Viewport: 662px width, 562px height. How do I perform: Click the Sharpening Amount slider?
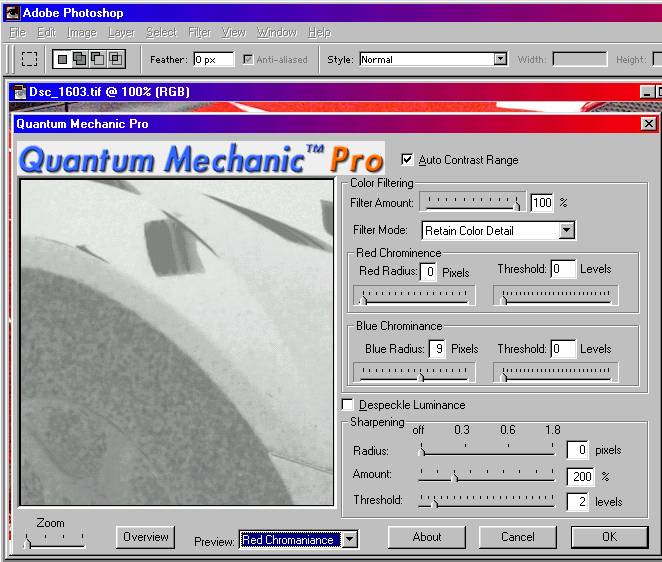click(487, 475)
